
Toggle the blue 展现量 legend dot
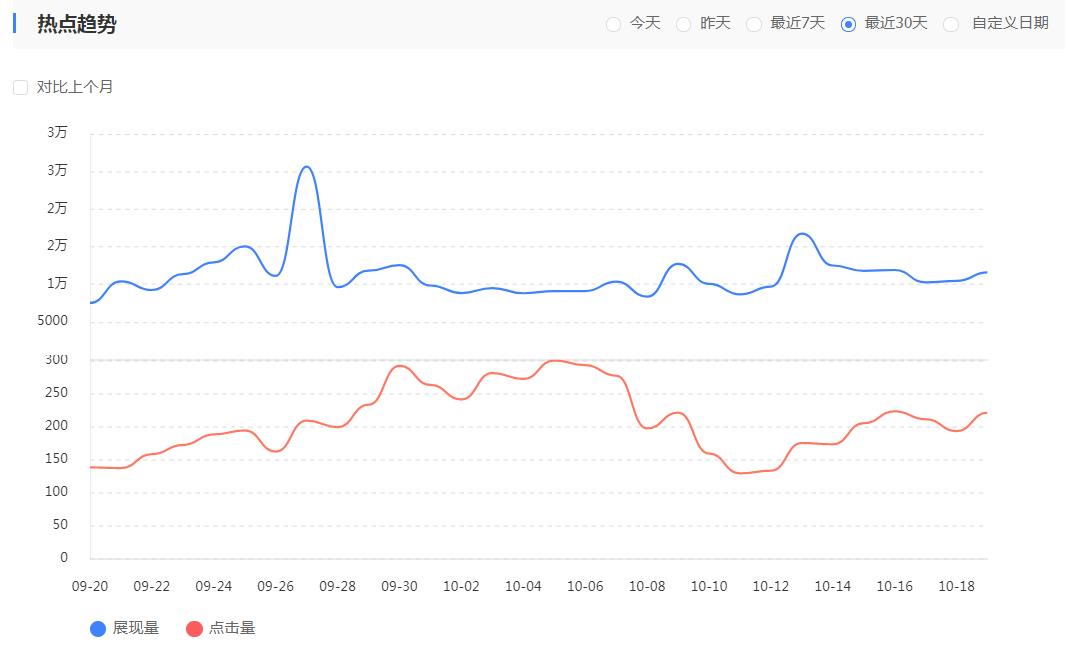click(x=98, y=629)
